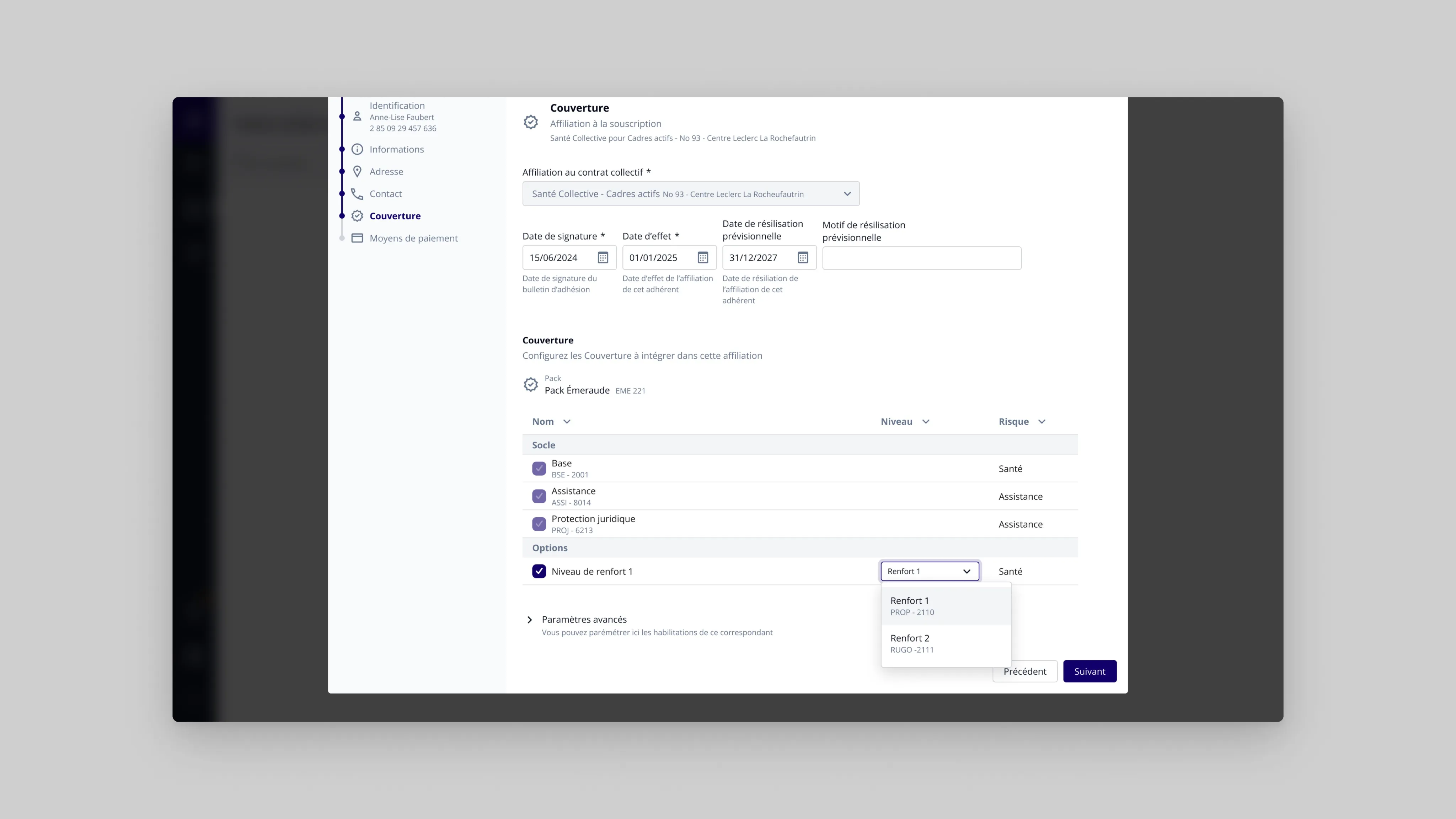Toggle the Base BSE - 2001 checkbox
Viewport: 1456px width, 819px height.
[x=539, y=469]
